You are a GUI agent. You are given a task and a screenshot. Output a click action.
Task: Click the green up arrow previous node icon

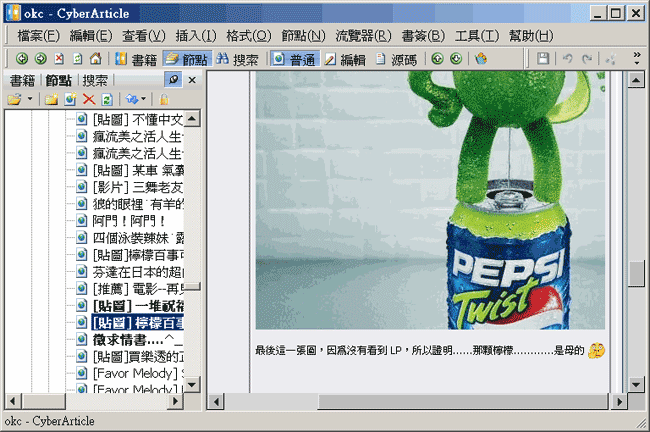tap(437, 59)
